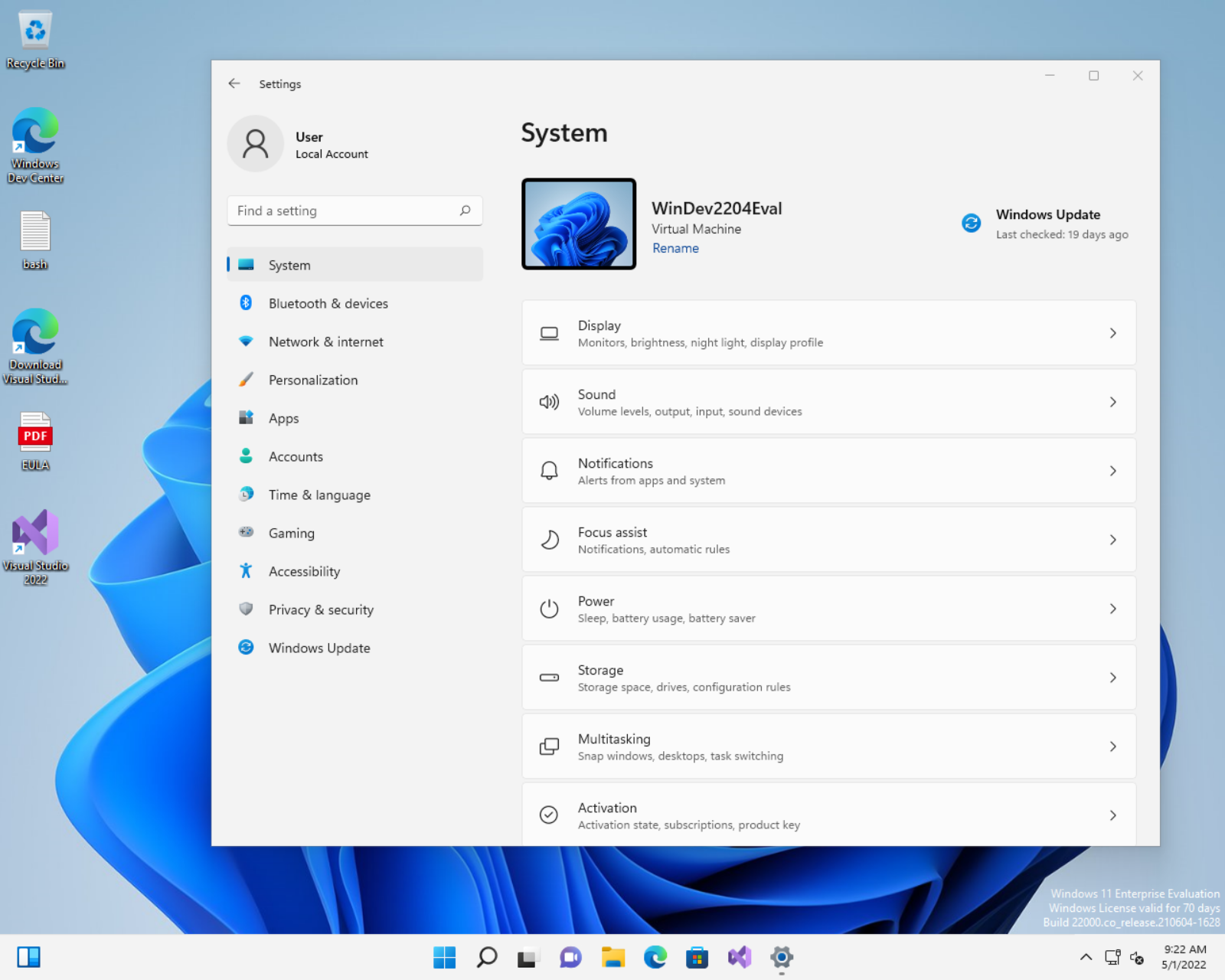Viewport: 1225px width, 980px height.
Task: Open Accessibility settings
Action: tap(303, 571)
